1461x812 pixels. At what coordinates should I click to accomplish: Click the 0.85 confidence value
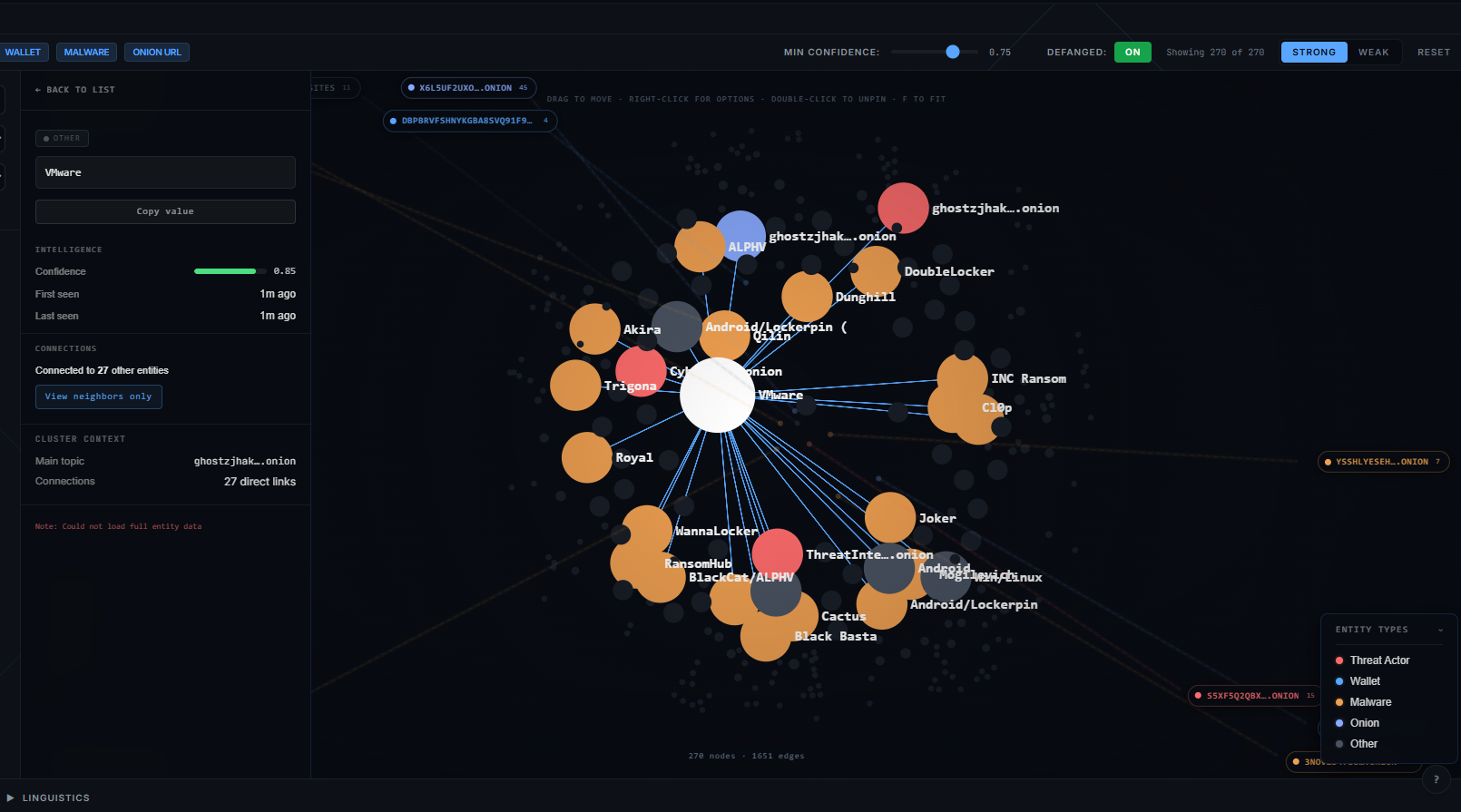point(284,271)
